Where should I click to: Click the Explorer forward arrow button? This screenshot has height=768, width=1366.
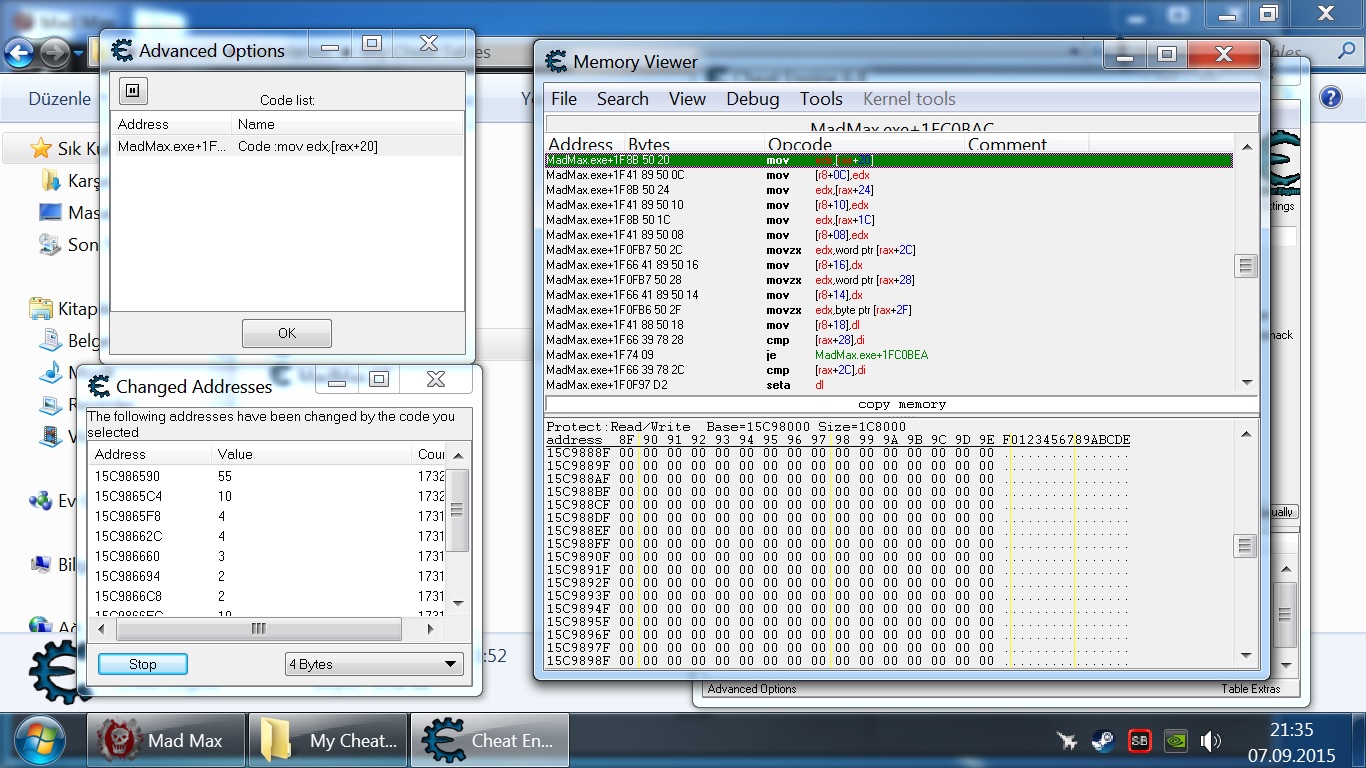tap(55, 52)
